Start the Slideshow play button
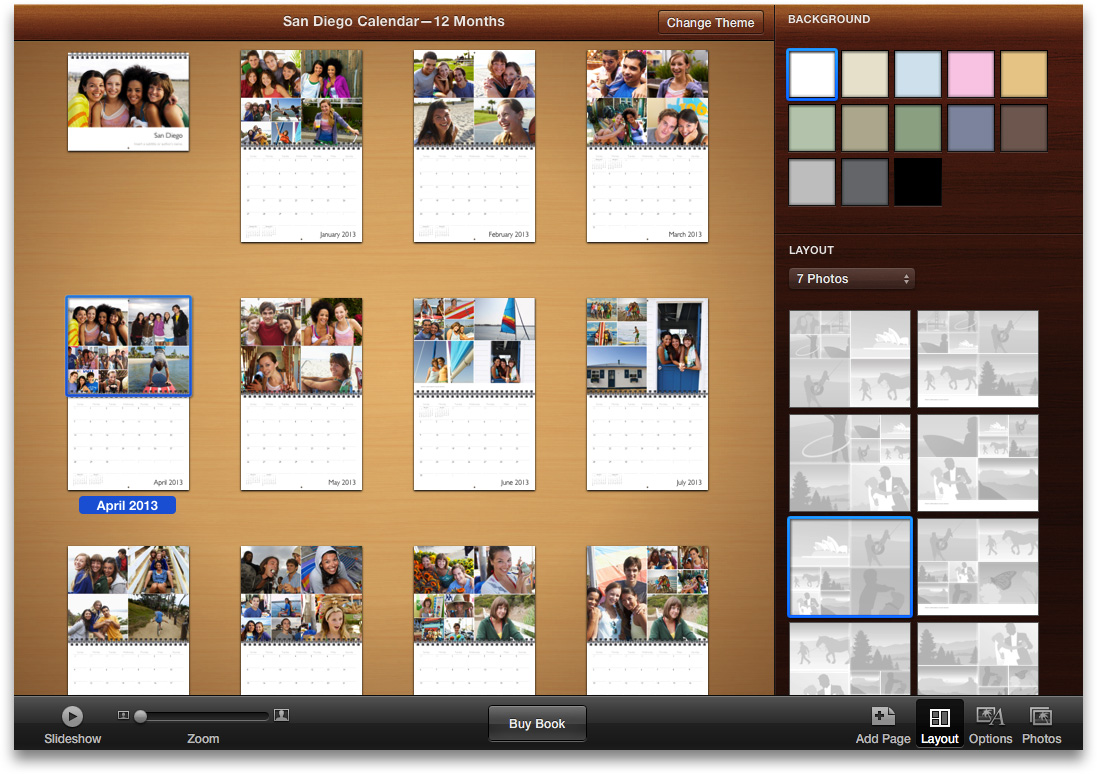1097x774 pixels. pyautogui.click(x=72, y=716)
